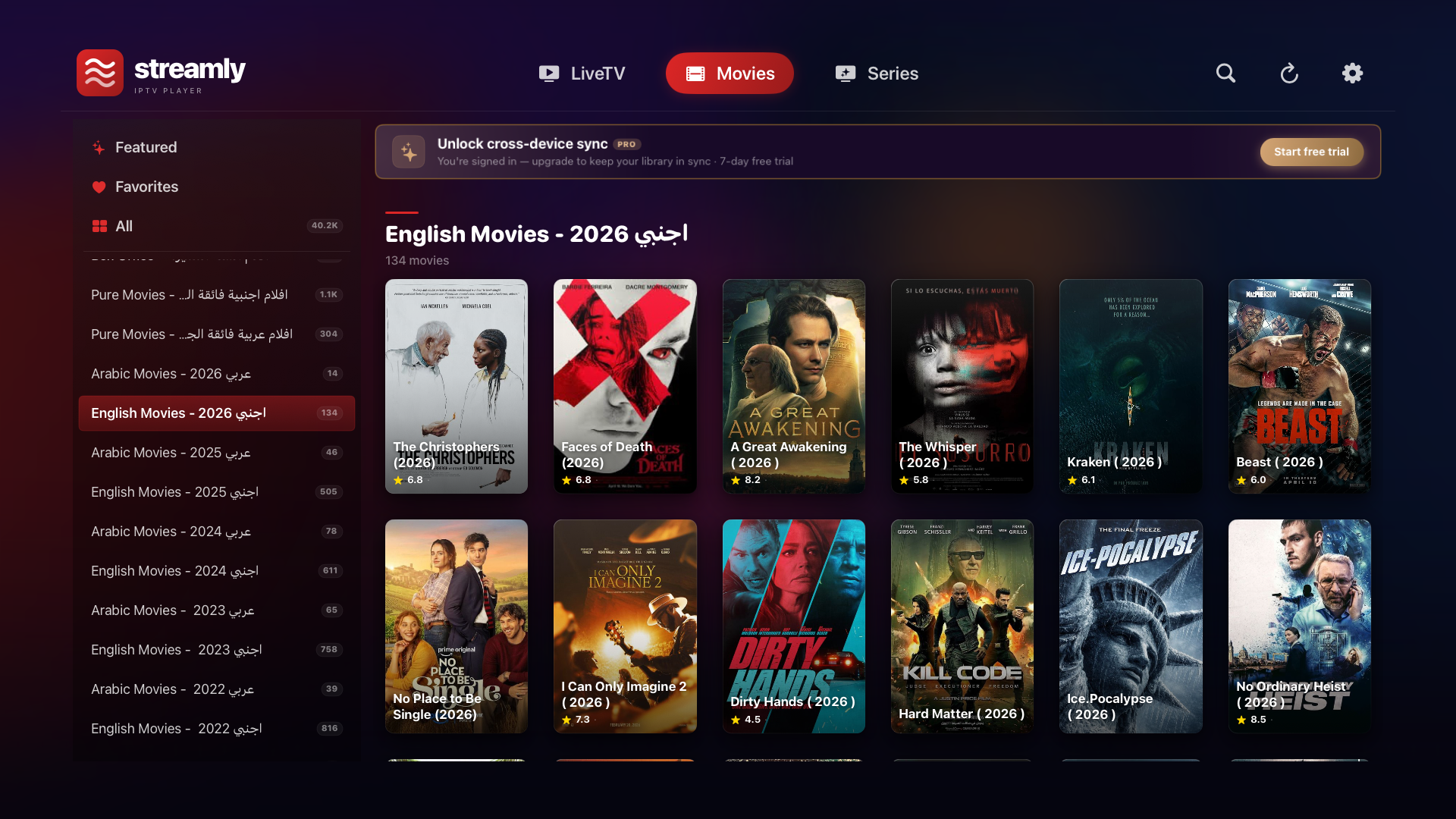Viewport: 1456px width, 819px height.
Task: Open the search icon
Action: click(1225, 73)
